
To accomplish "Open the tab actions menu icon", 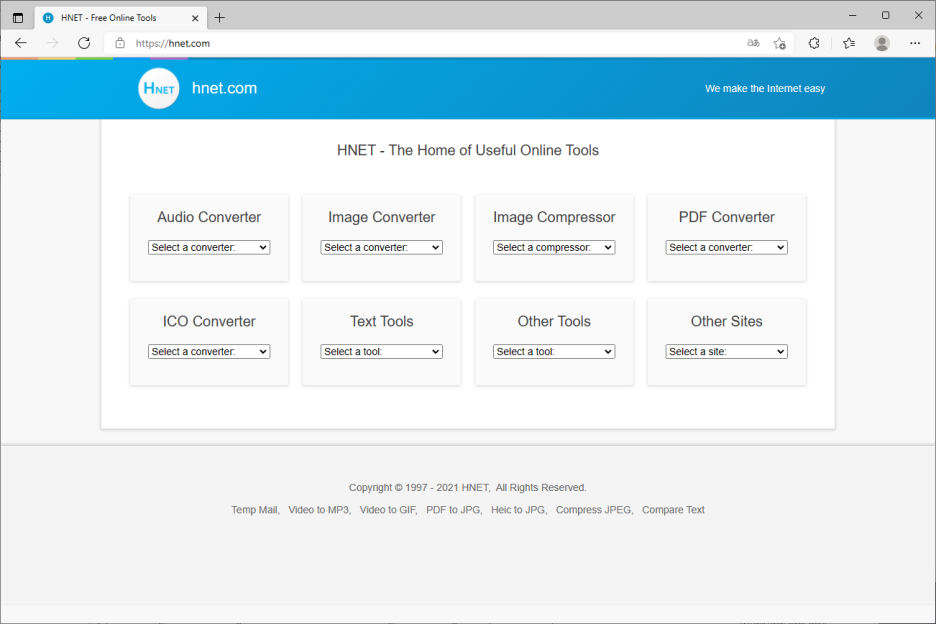I will tap(18, 18).
